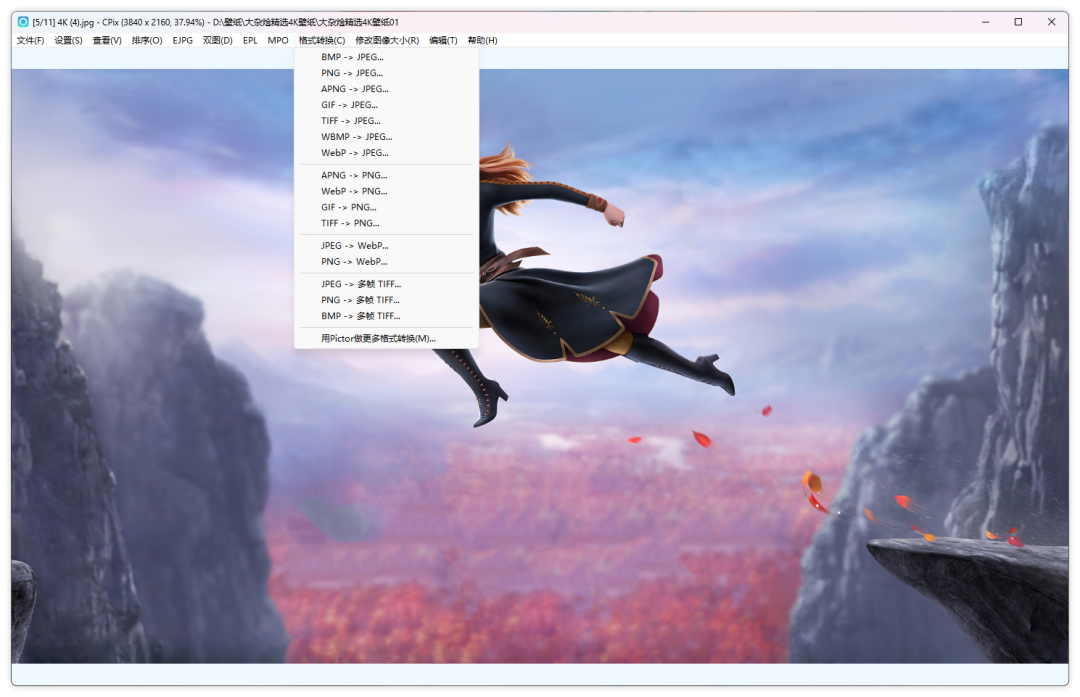This screenshot has height=697, width=1080.
Task: Open the 帮助(H) menu
Action: click(482, 41)
